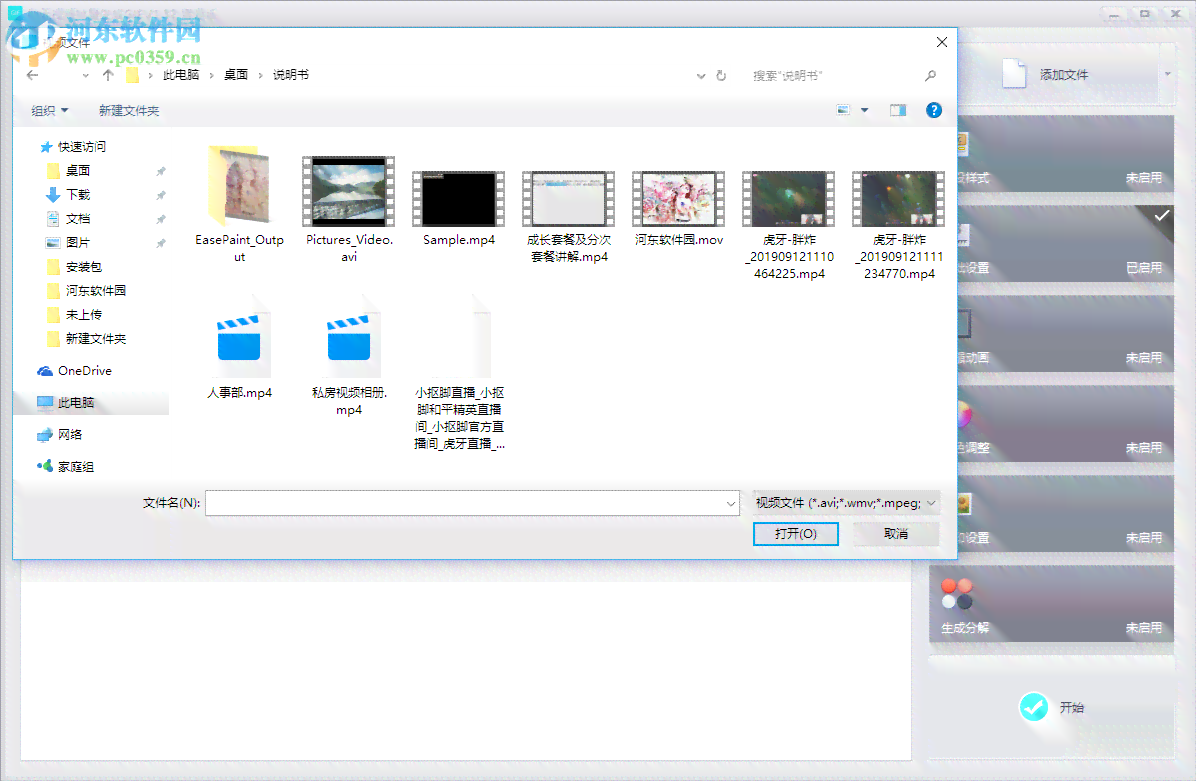Select 虎牙-胖炸 file ending 464225.mp4
This screenshot has height=781, width=1196.
click(789, 226)
